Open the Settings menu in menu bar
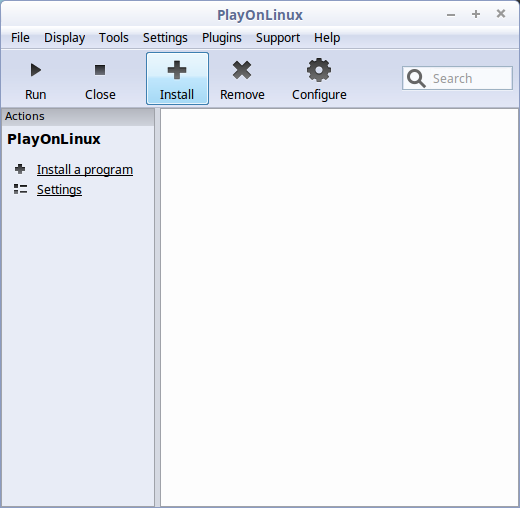 (165, 38)
